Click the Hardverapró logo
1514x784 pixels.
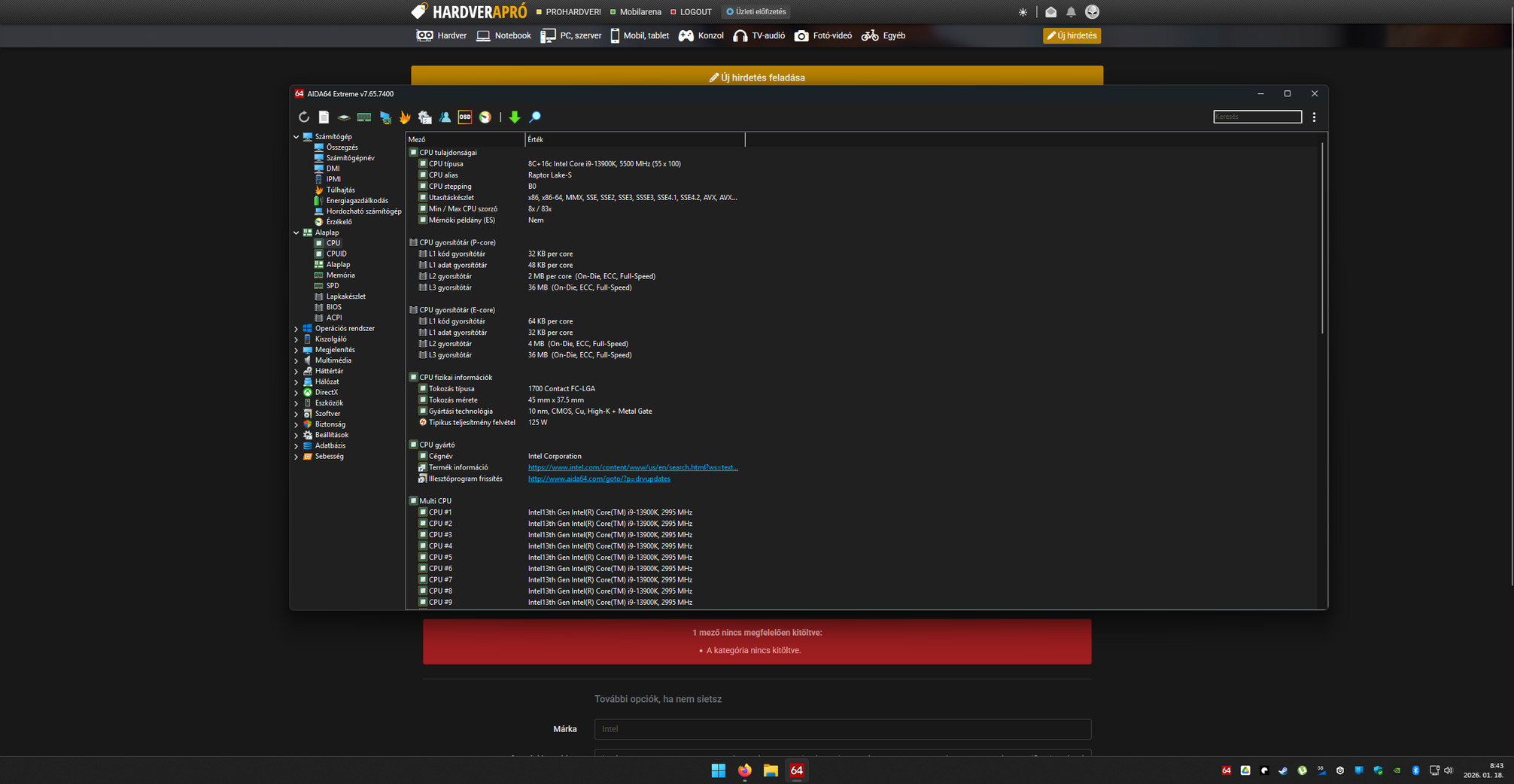(469, 11)
